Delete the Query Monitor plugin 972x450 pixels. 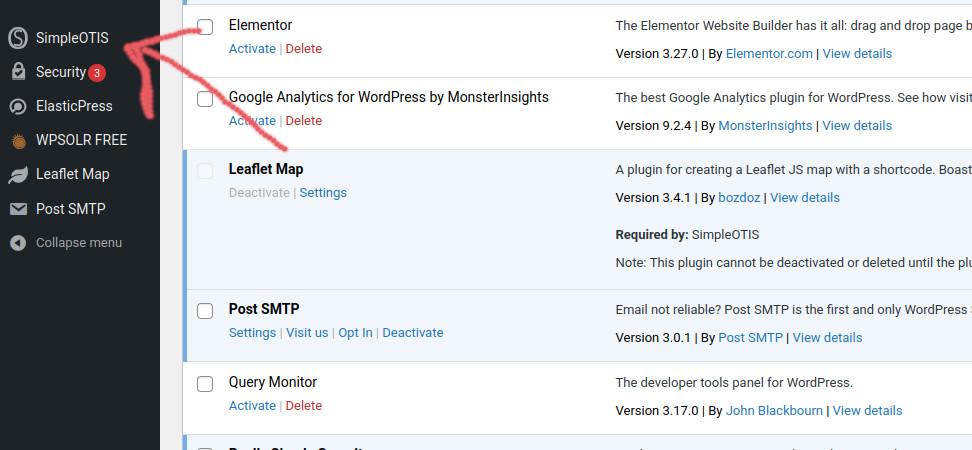[304, 406]
